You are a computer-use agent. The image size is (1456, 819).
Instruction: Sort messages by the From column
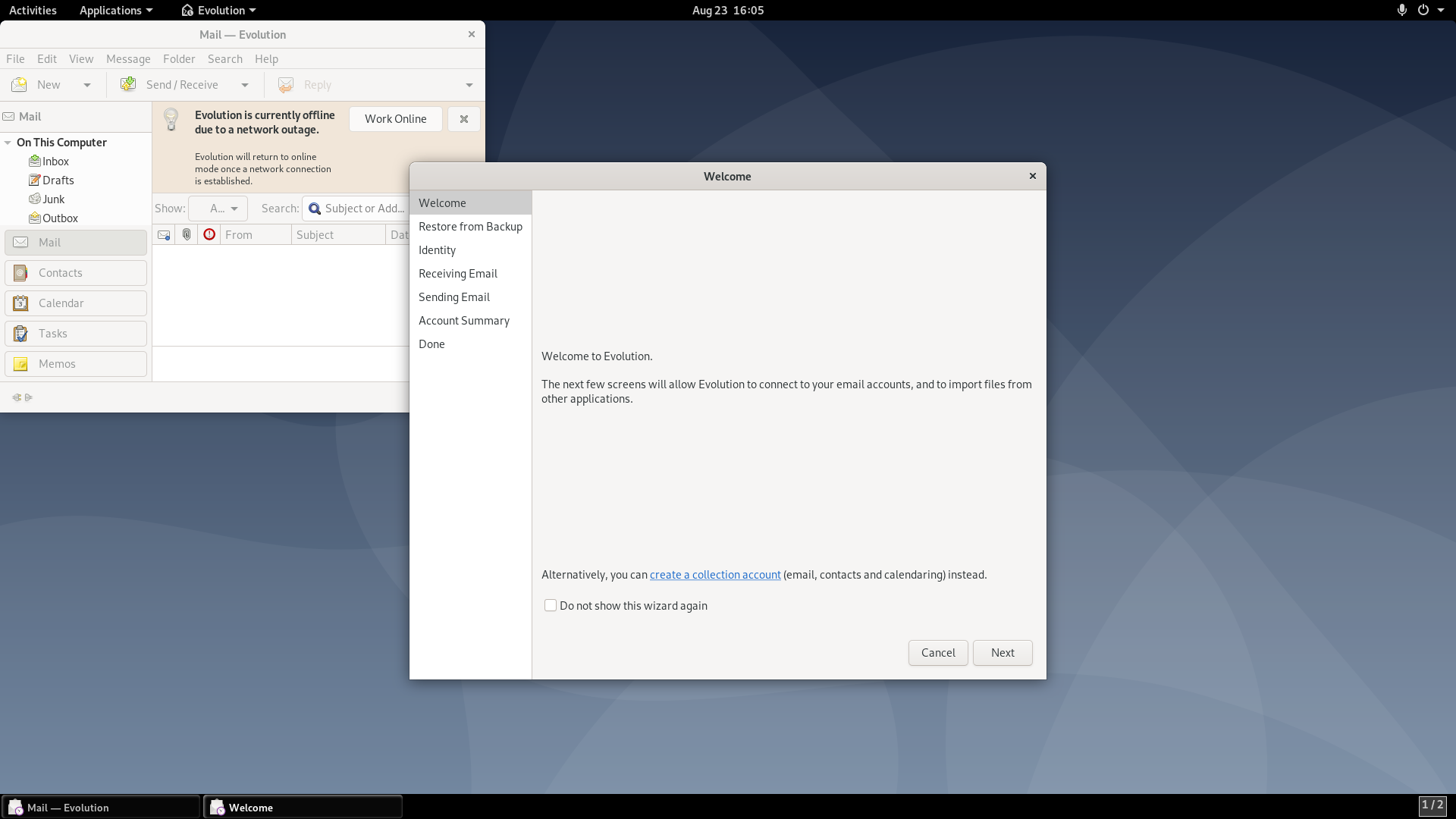point(256,235)
